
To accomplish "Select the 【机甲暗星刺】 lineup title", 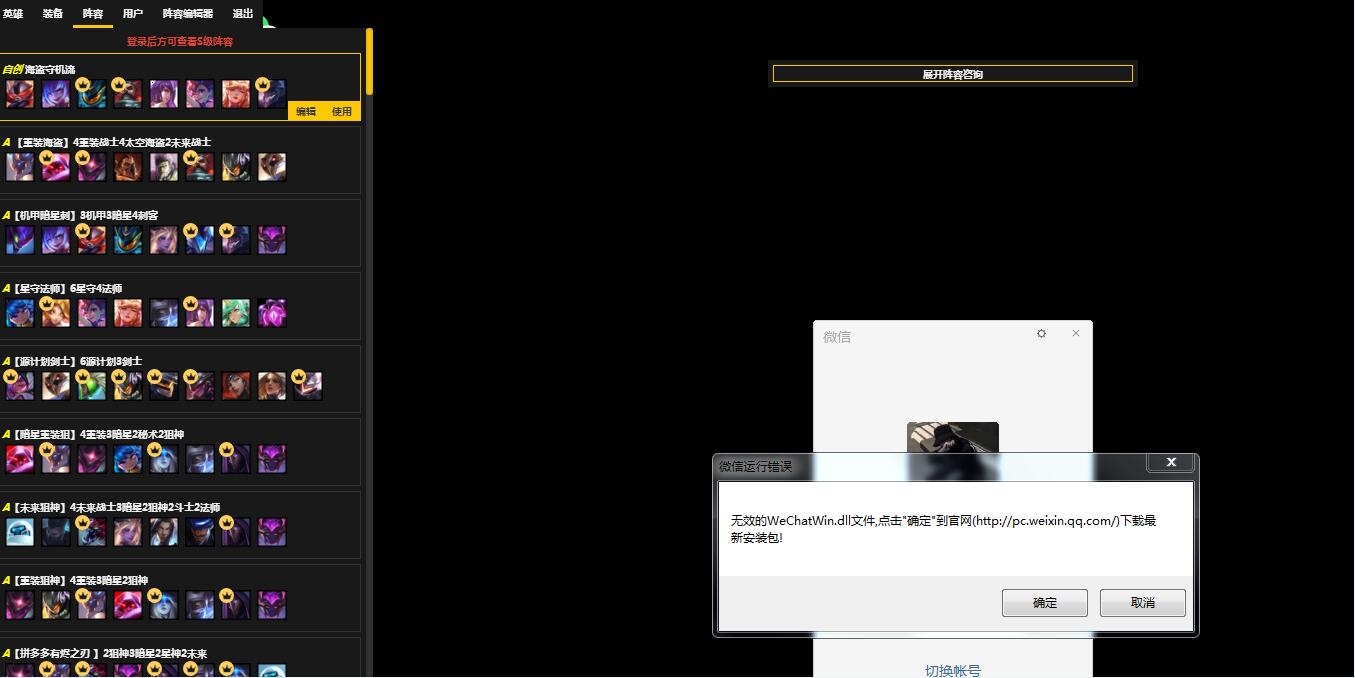I will [80, 216].
